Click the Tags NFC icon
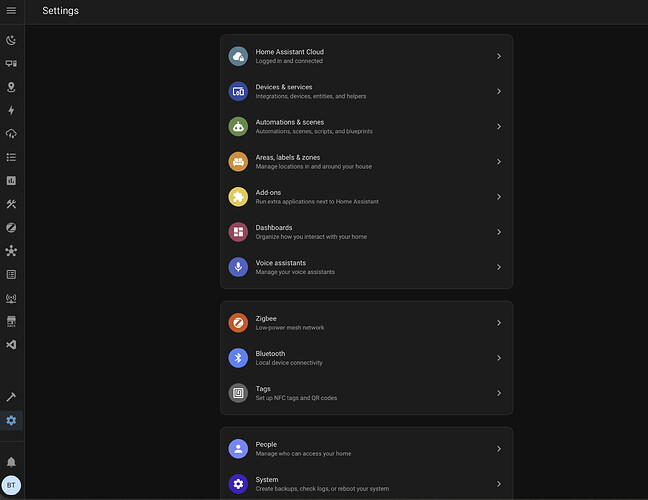Image resolution: width=648 pixels, height=500 pixels. [238, 393]
